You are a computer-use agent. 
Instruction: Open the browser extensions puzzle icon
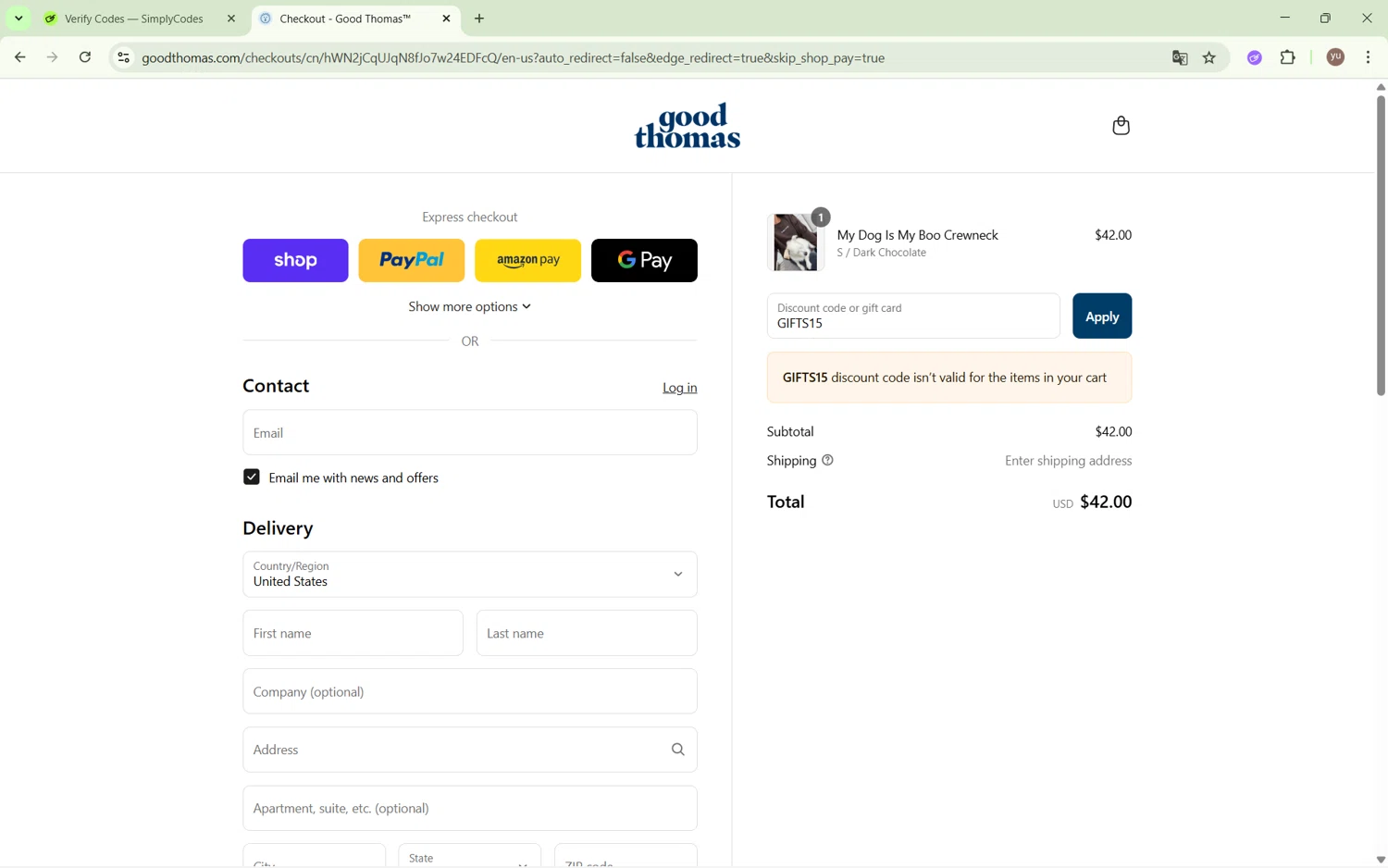coord(1287,57)
